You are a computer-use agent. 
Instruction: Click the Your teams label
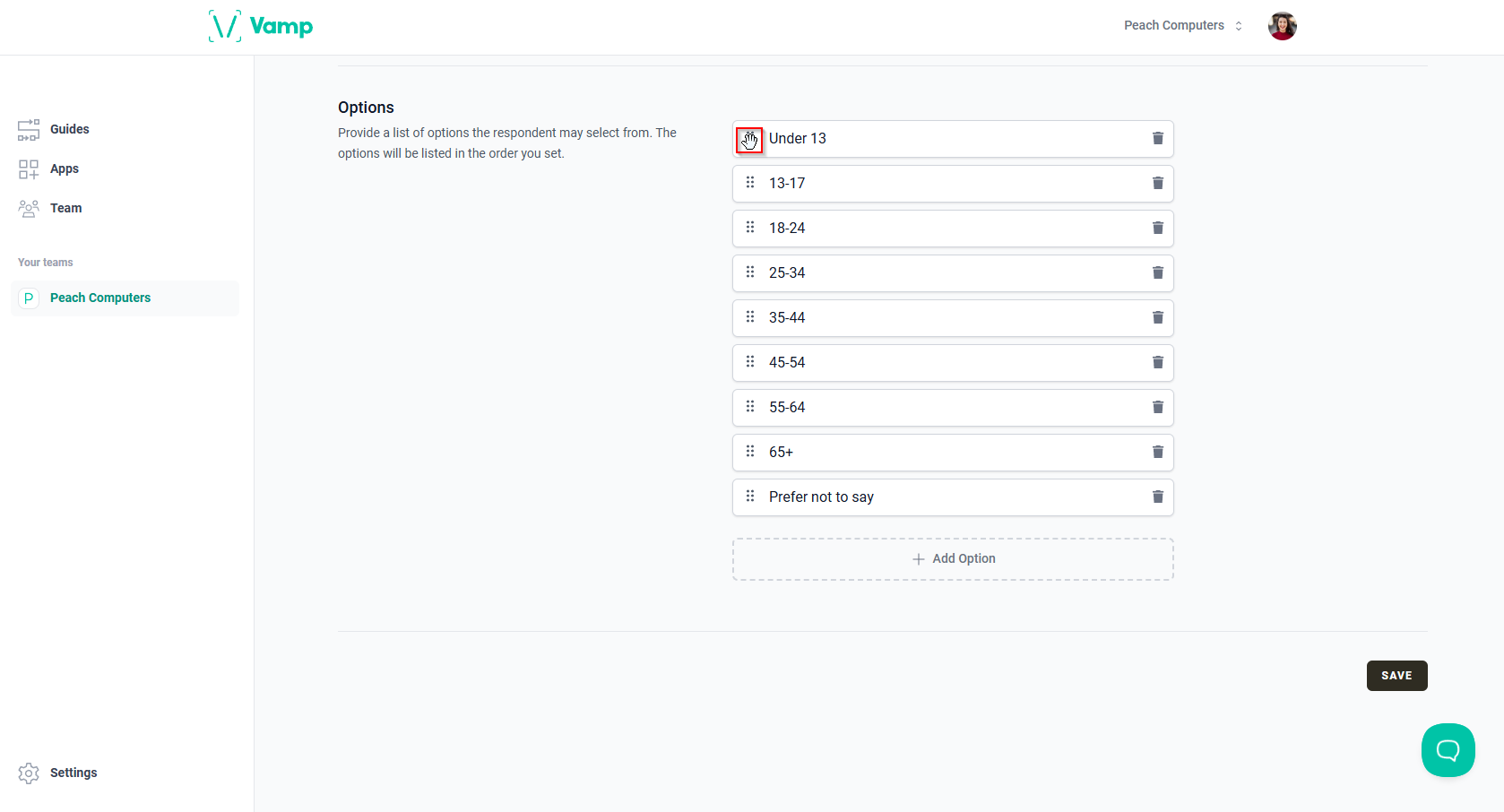[x=46, y=263]
